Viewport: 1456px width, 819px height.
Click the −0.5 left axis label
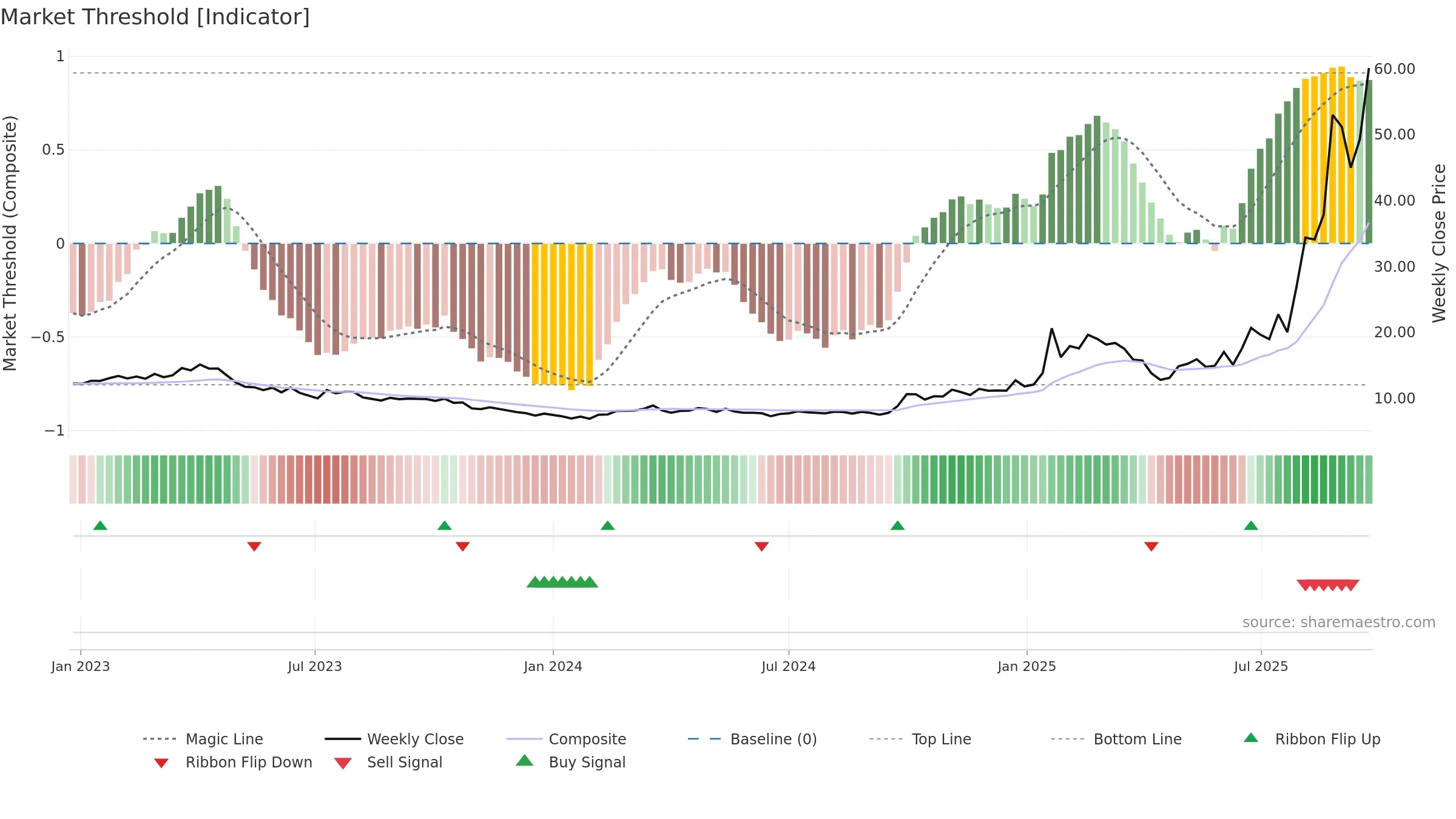(x=48, y=337)
